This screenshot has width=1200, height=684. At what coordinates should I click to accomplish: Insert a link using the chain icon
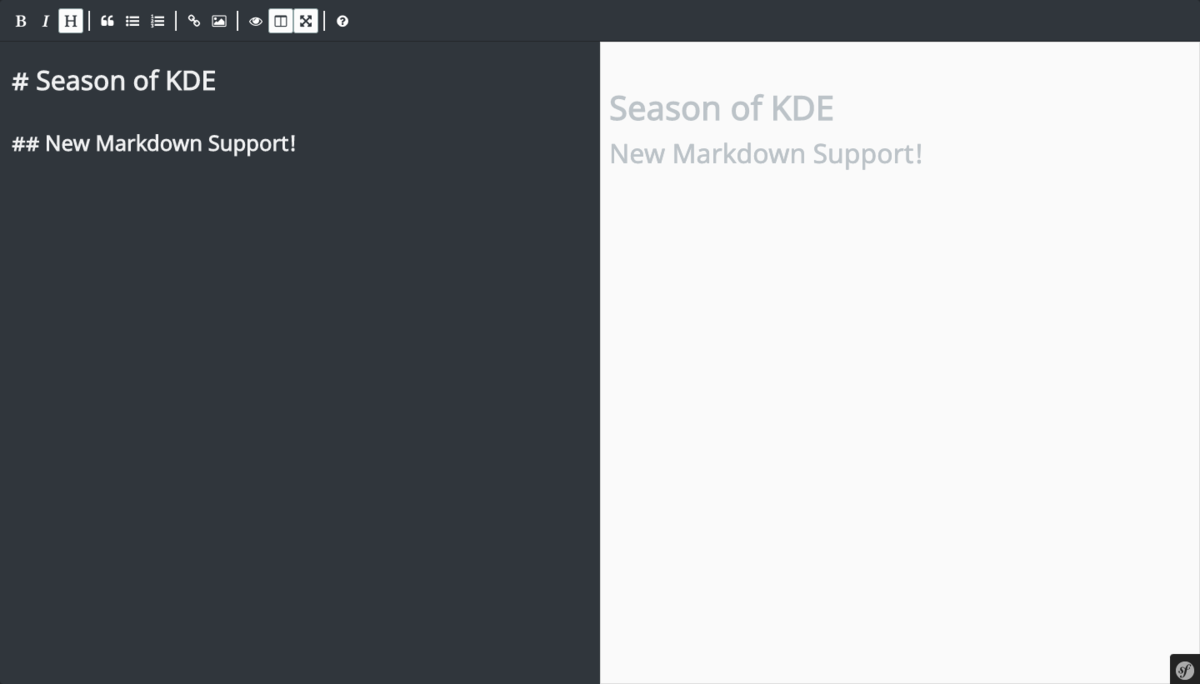pyautogui.click(x=194, y=21)
